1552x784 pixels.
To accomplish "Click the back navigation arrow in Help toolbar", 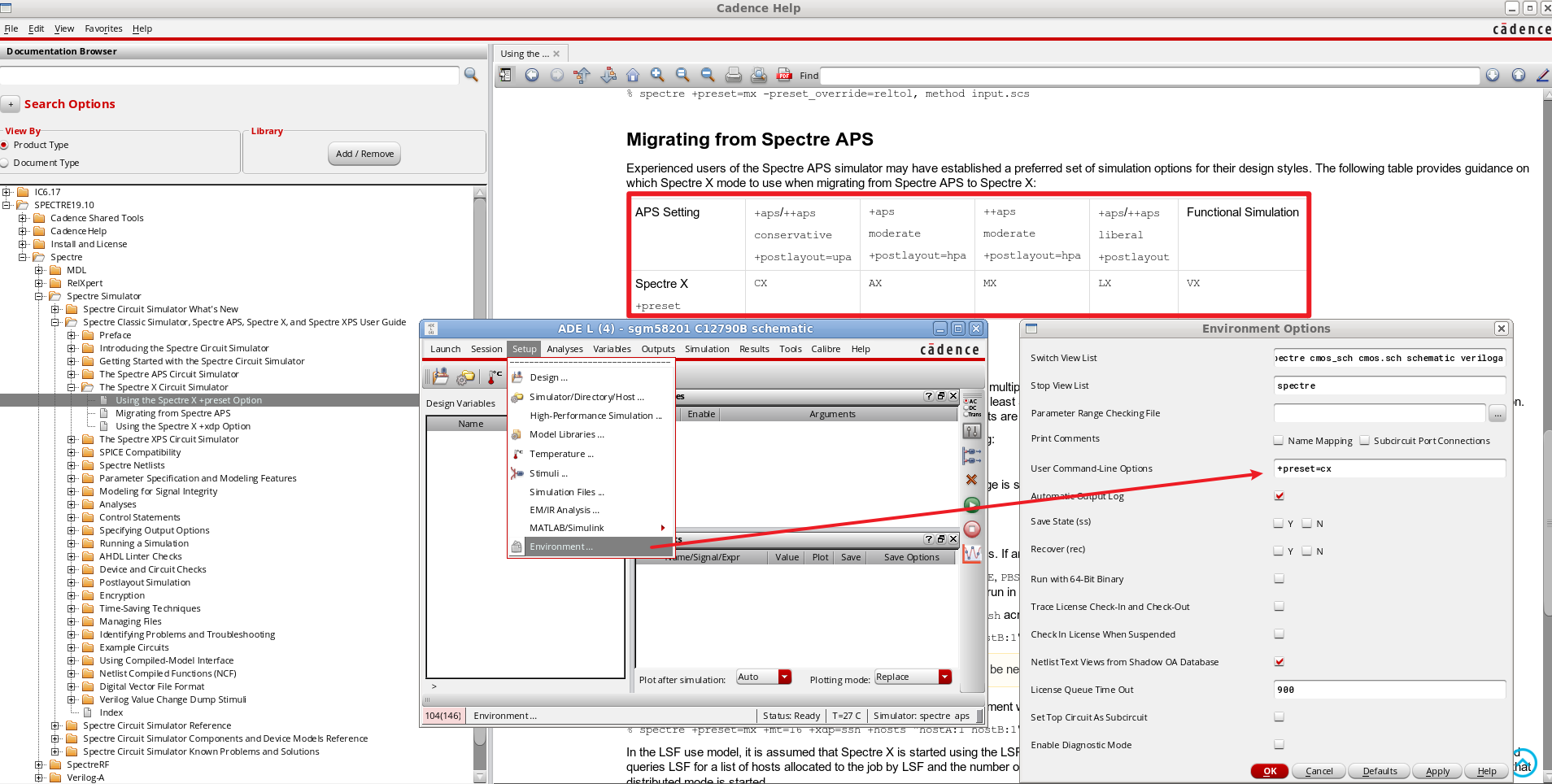I will (530, 74).
